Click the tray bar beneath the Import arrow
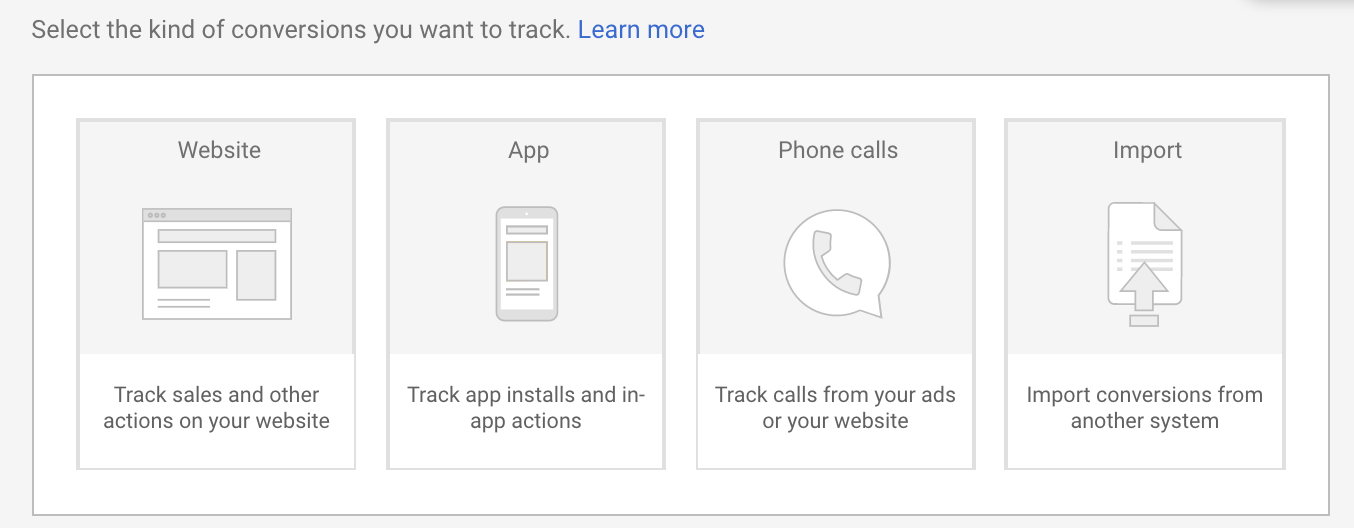This screenshot has width=1354, height=528. 1144,320
